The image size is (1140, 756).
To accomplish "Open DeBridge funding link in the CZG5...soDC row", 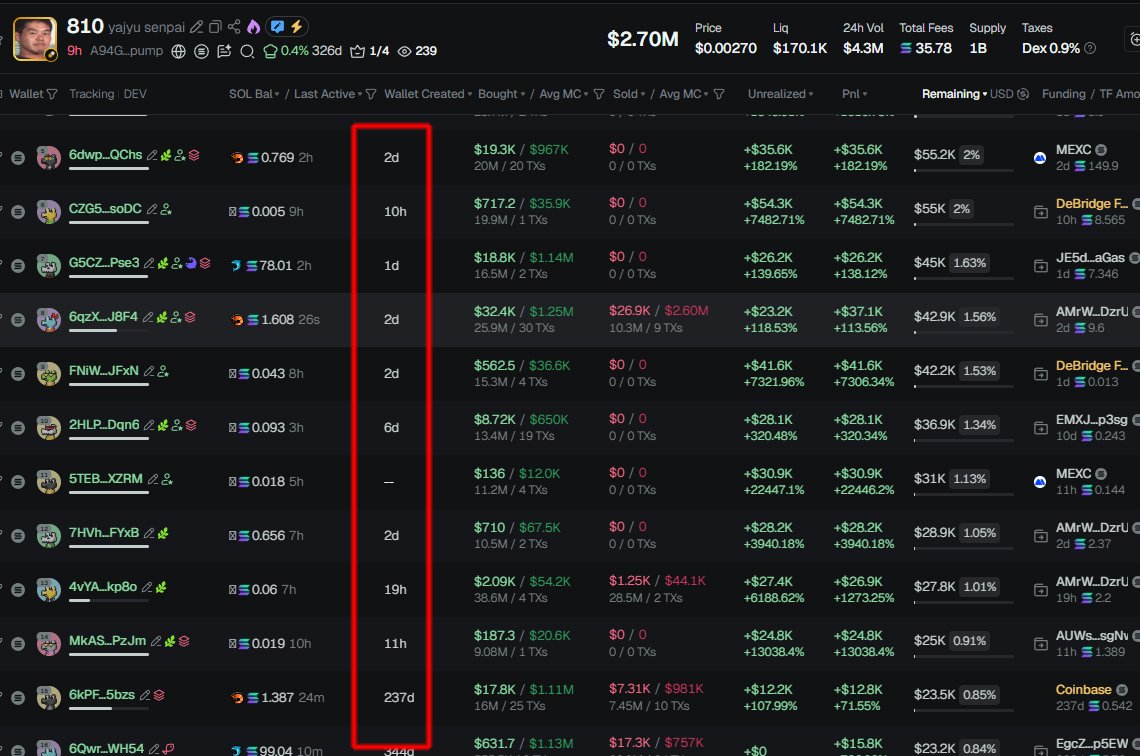I will [x=1091, y=204].
